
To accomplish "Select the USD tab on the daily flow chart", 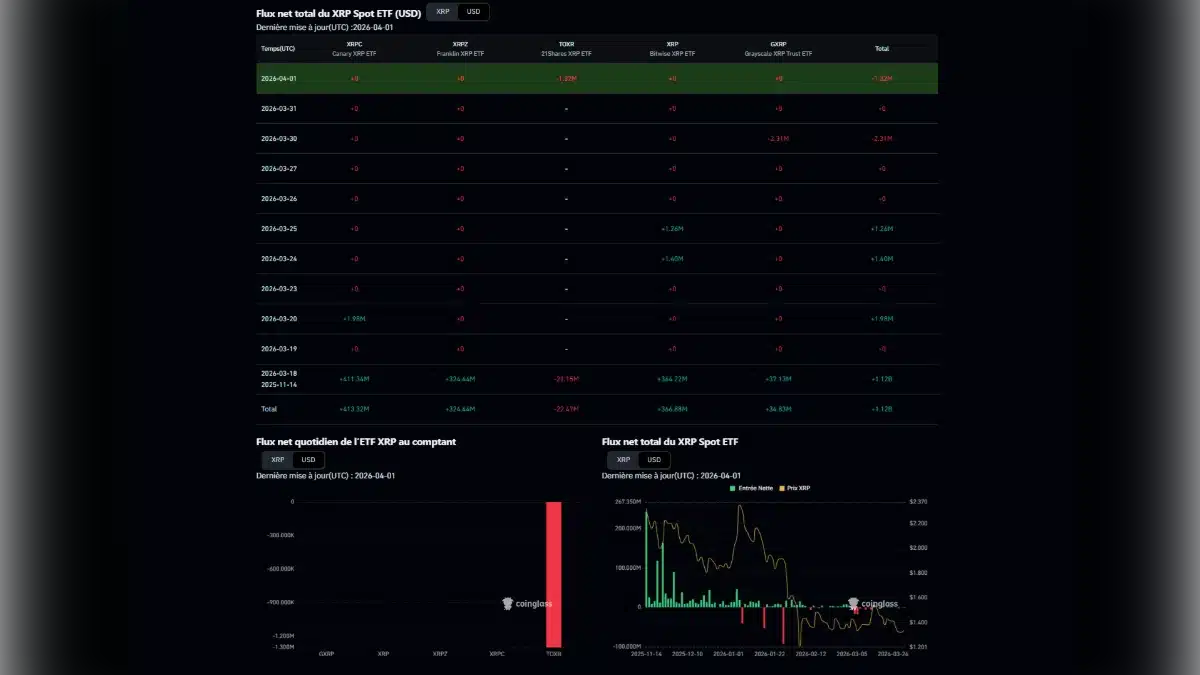I will point(307,460).
